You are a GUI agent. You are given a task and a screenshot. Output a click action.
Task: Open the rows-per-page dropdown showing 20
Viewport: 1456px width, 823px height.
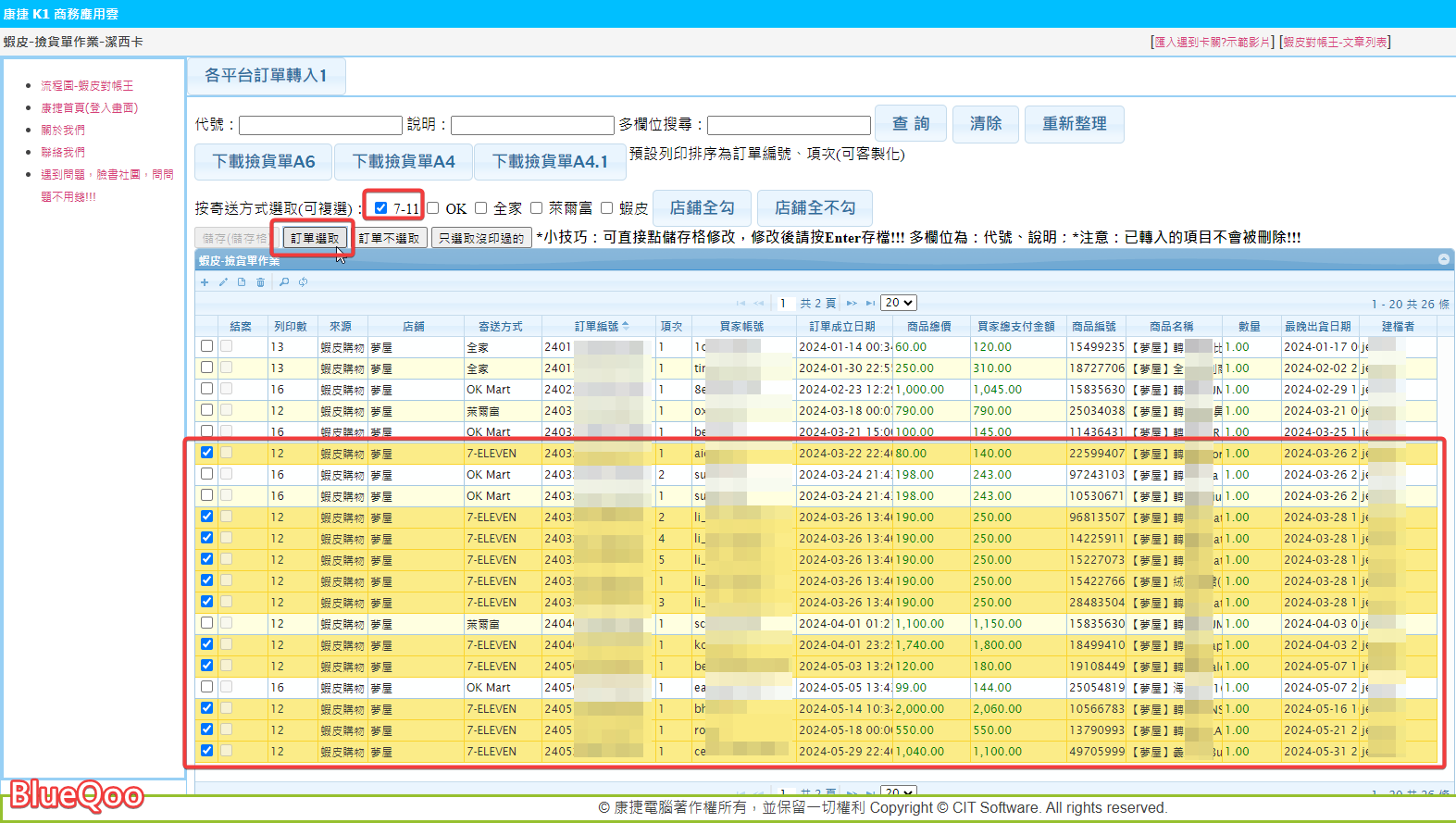point(898,303)
